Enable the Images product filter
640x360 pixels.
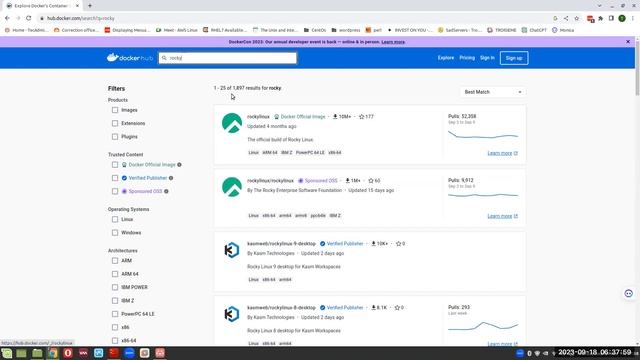(115, 110)
